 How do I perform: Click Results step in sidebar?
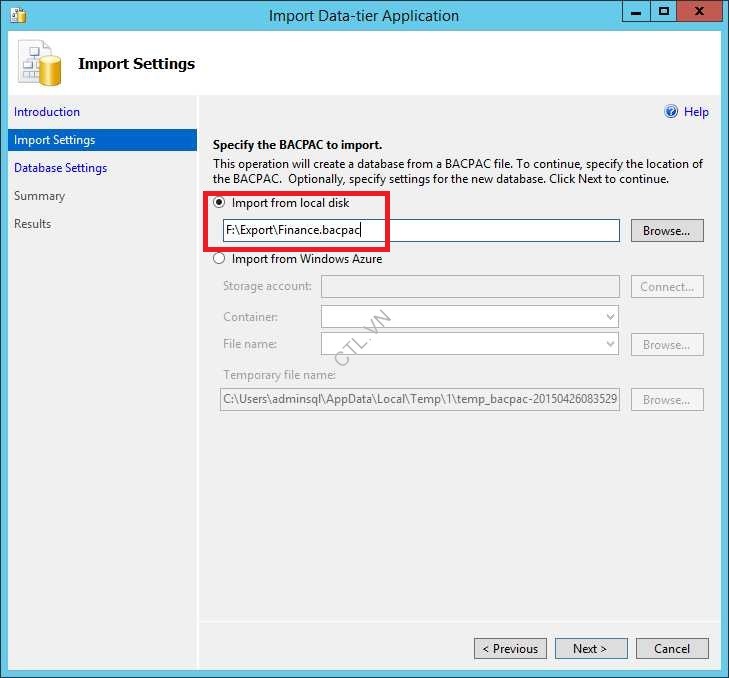33,224
